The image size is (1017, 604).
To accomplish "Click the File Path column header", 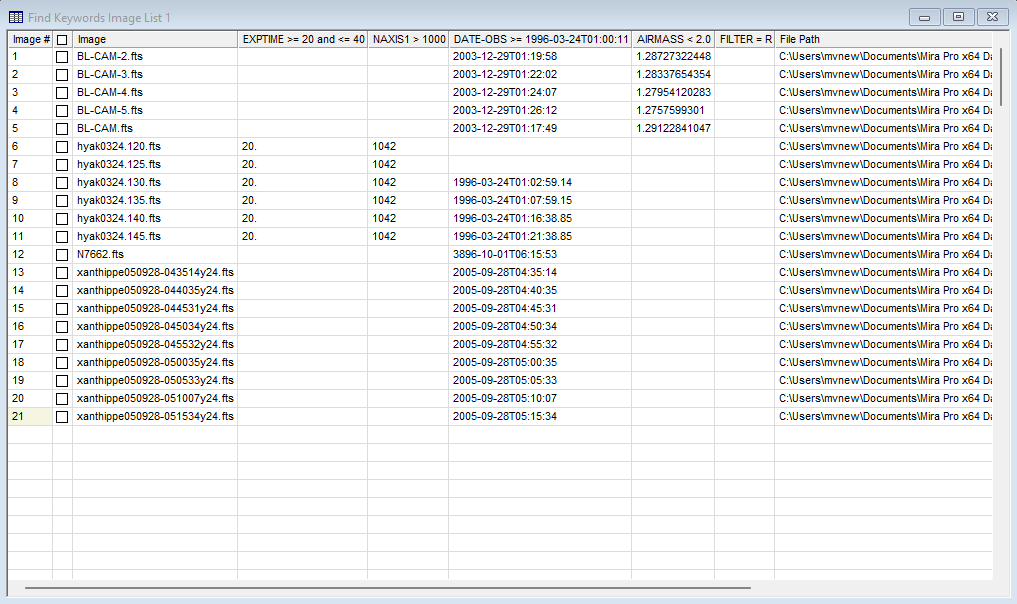I will pos(883,39).
